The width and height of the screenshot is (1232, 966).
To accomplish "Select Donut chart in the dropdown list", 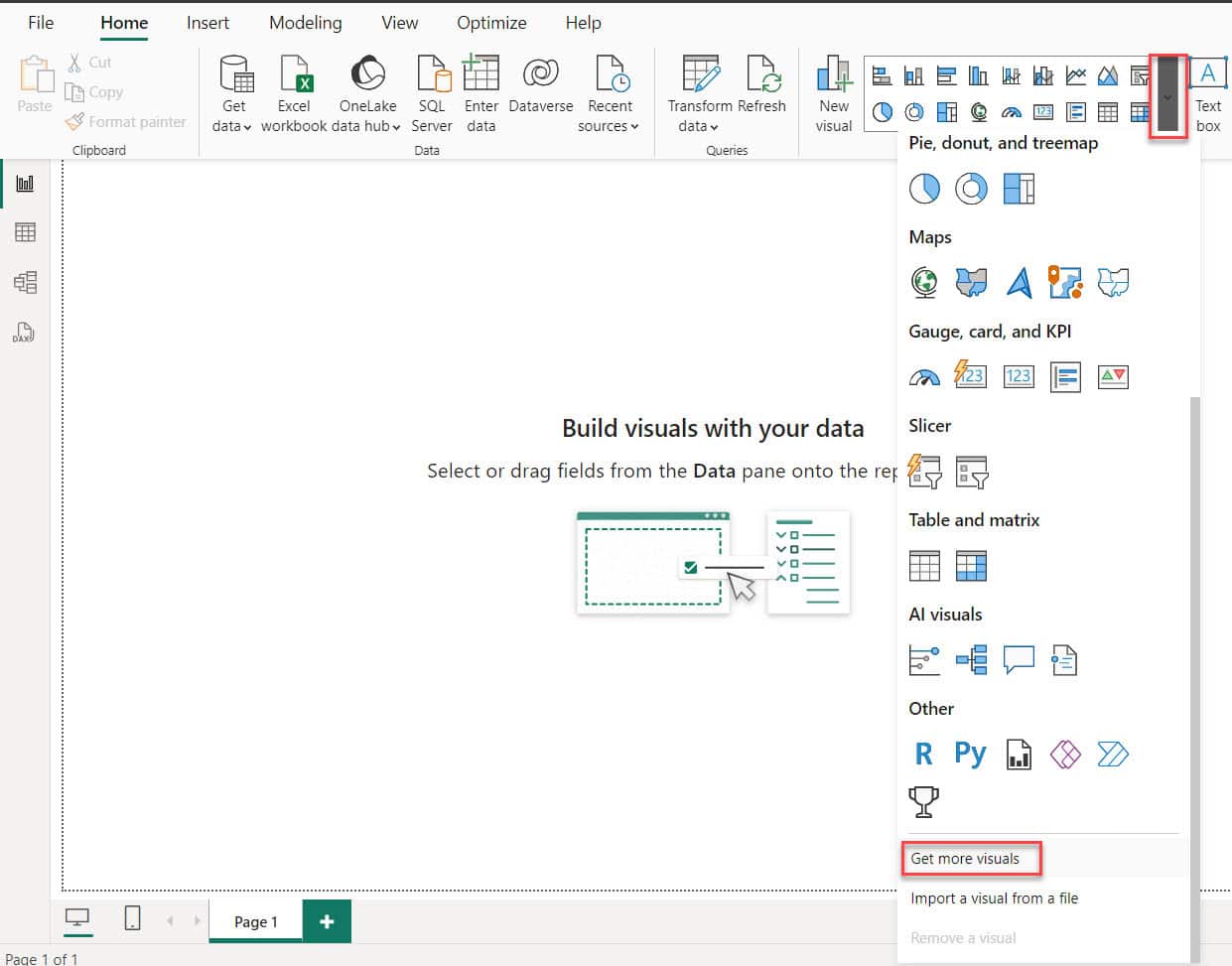I will [971, 188].
